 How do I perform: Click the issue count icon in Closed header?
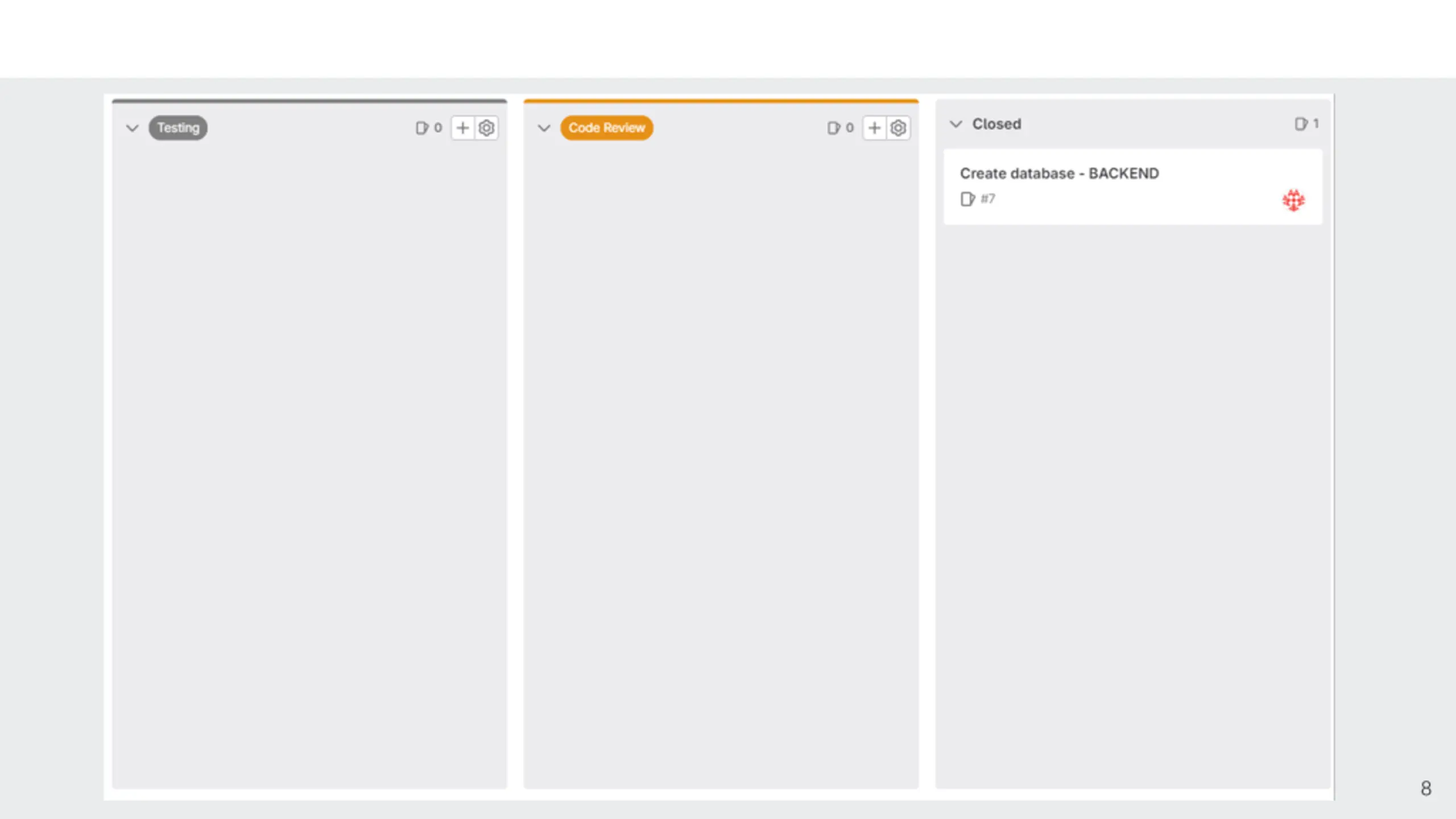coord(1301,124)
